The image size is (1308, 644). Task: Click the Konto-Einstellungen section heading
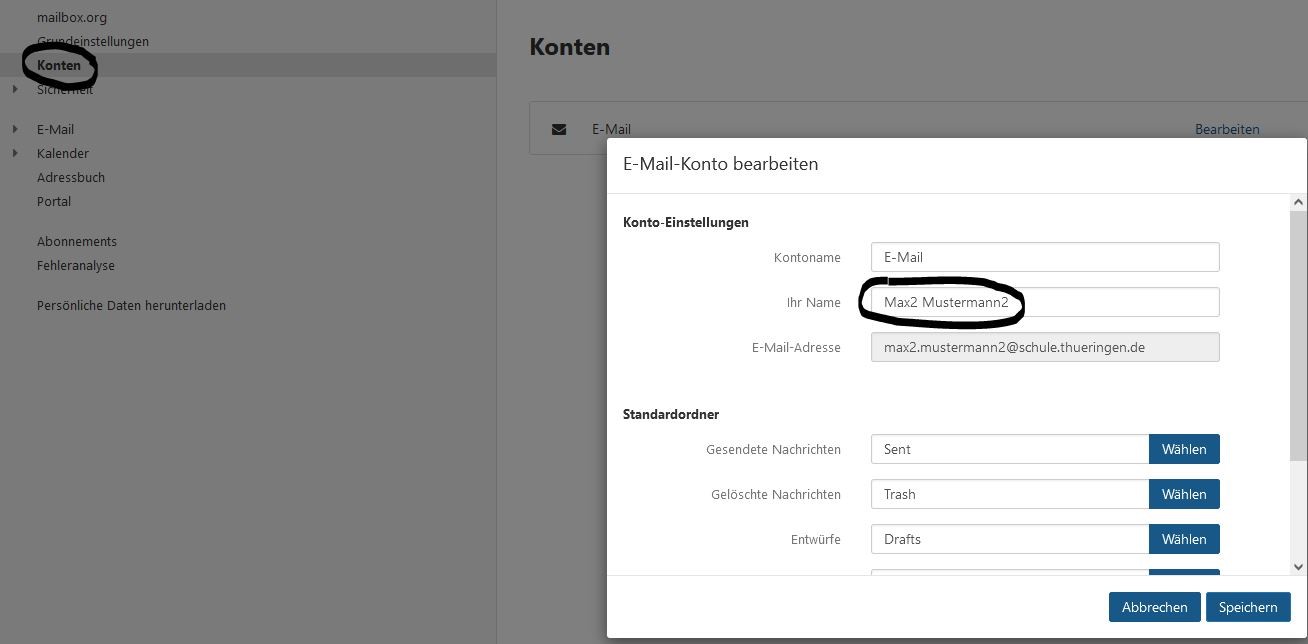coord(686,222)
